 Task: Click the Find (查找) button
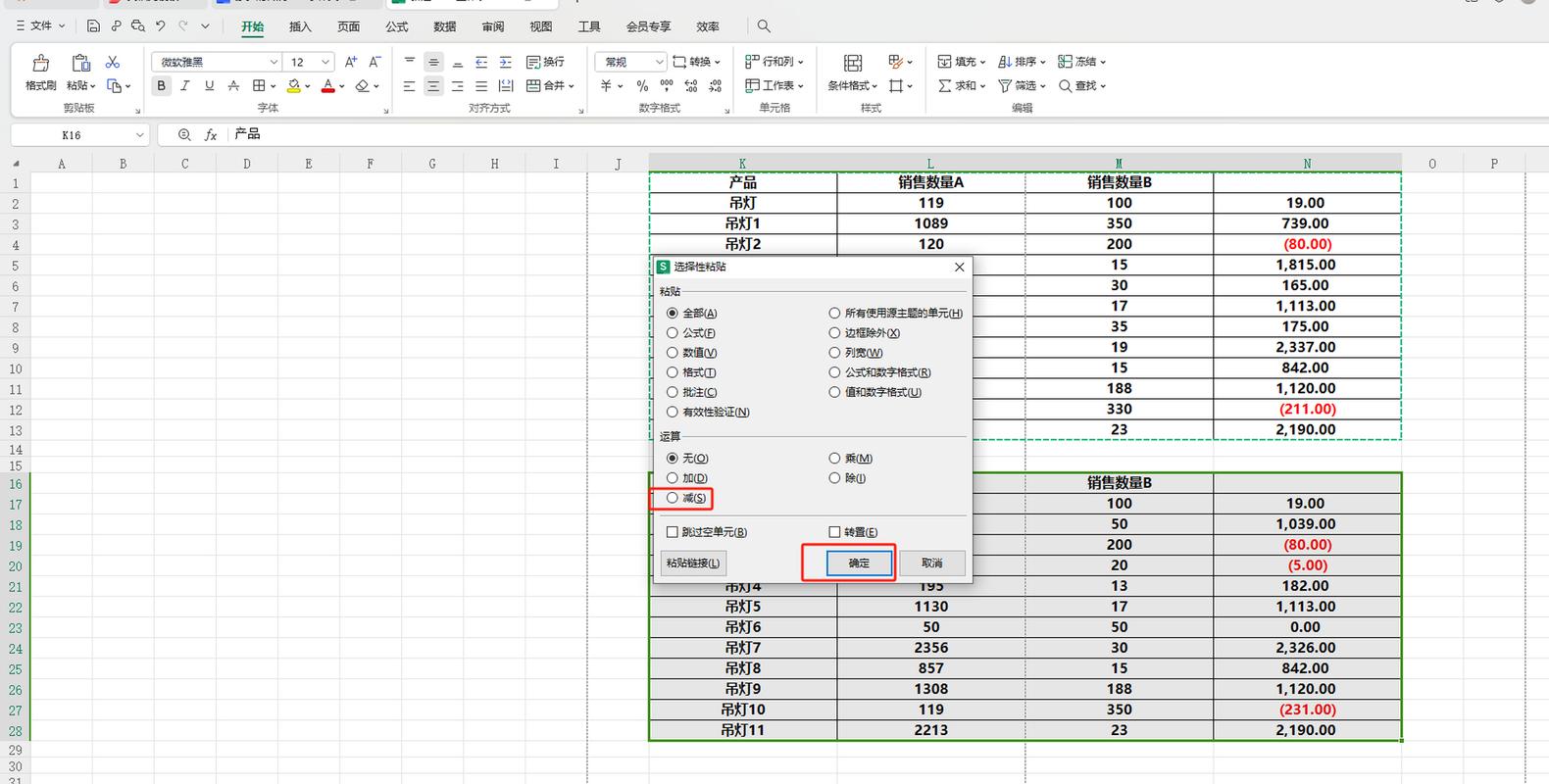click(x=1082, y=86)
